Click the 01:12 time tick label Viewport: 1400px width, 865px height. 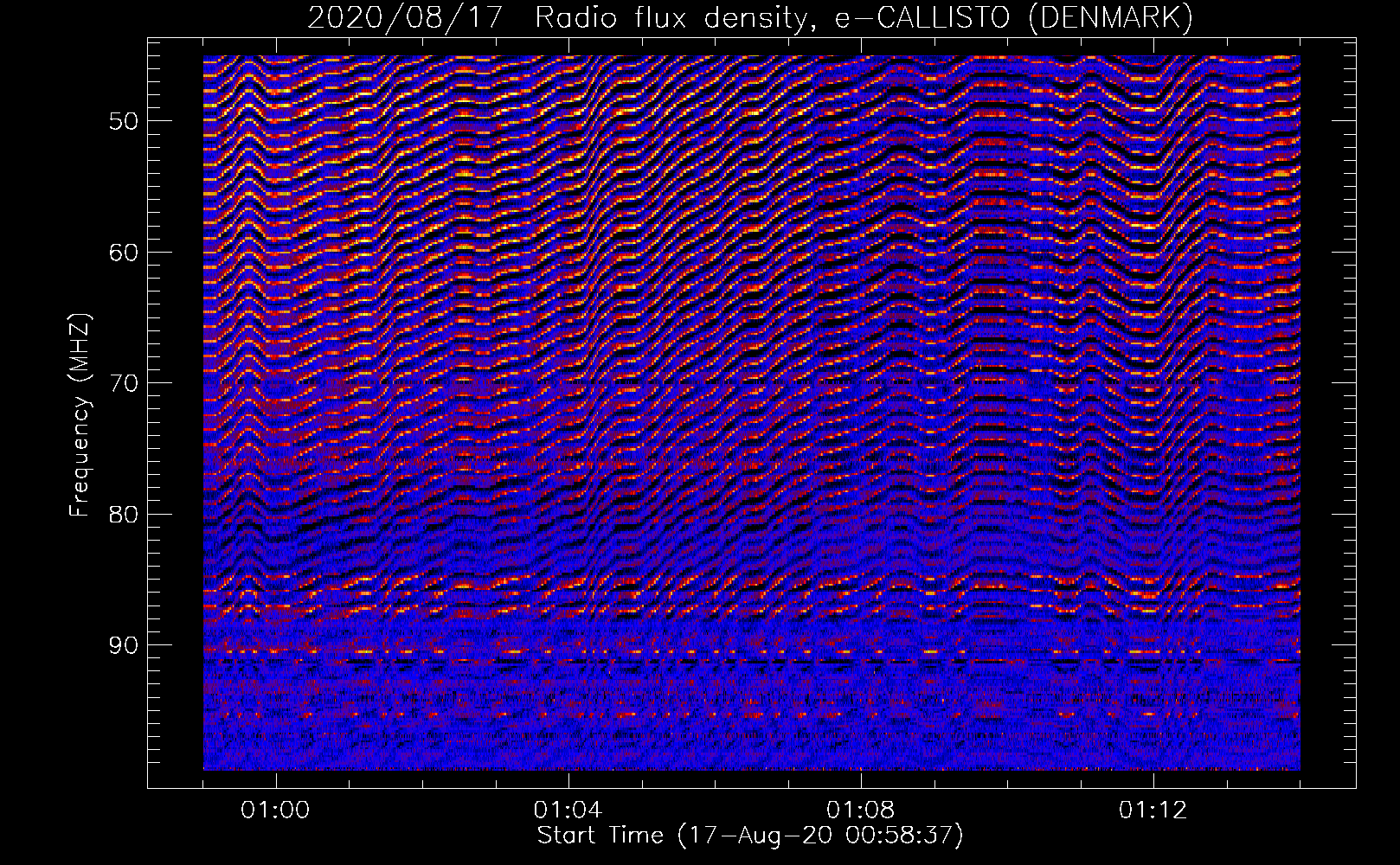[1153, 811]
